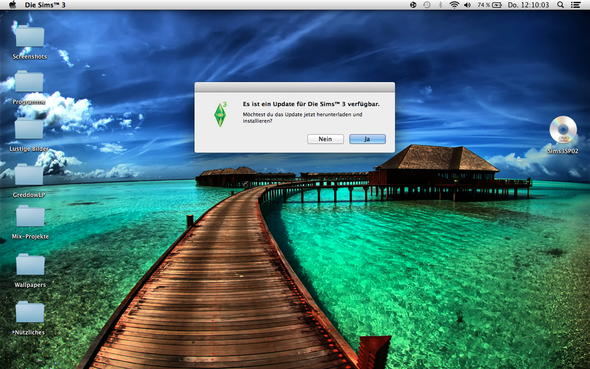The width and height of the screenshot is (590, 369).
Task: Open the Bluetooth status menu
Action: pos(440,5)
